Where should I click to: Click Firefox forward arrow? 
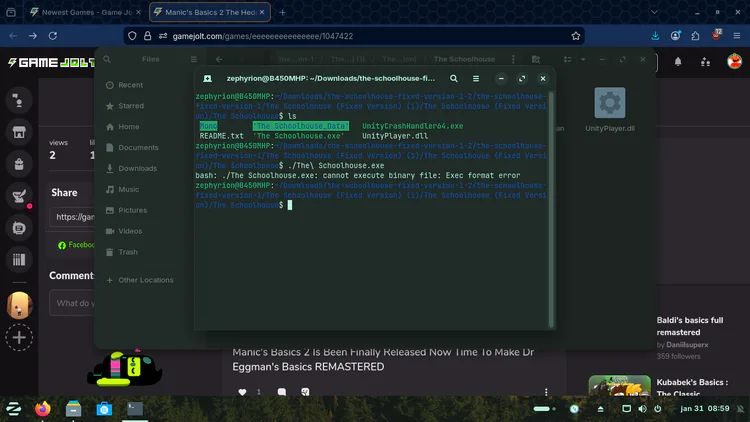[x=33, y=36]
